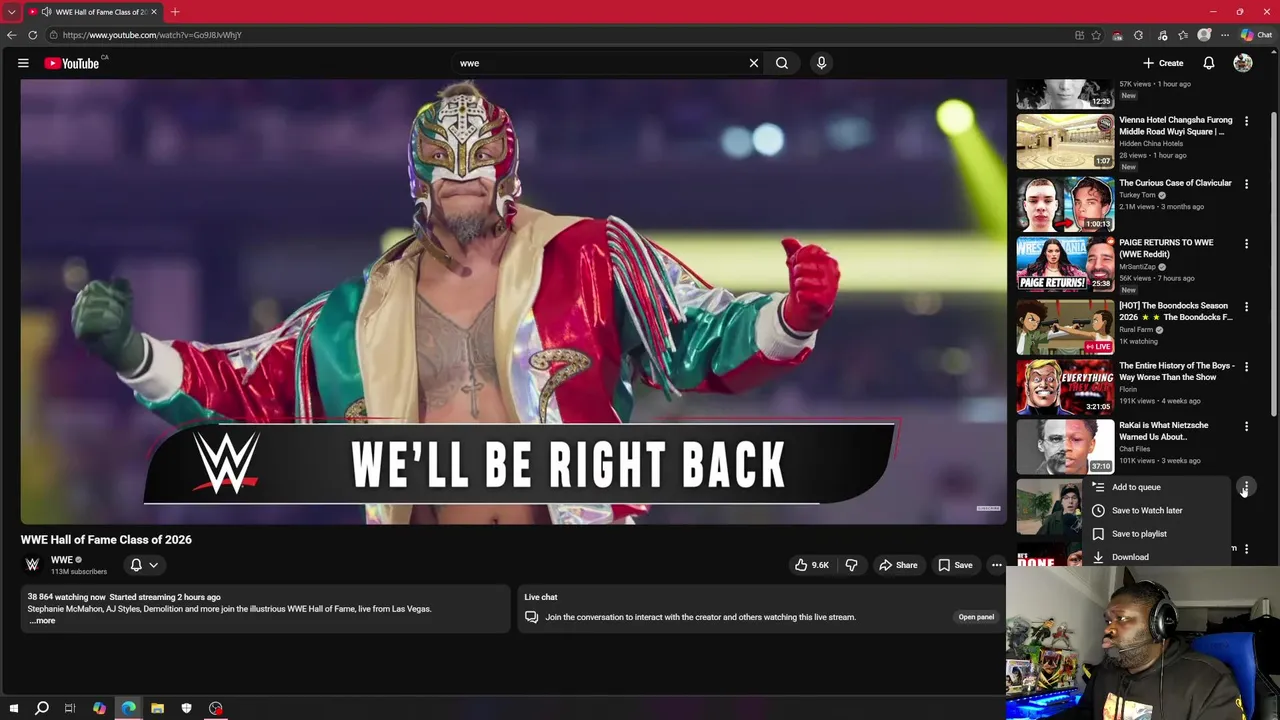1280x720 pixels.
Task: Expand notification options chevron next to bell
Action: pos(154,565)
